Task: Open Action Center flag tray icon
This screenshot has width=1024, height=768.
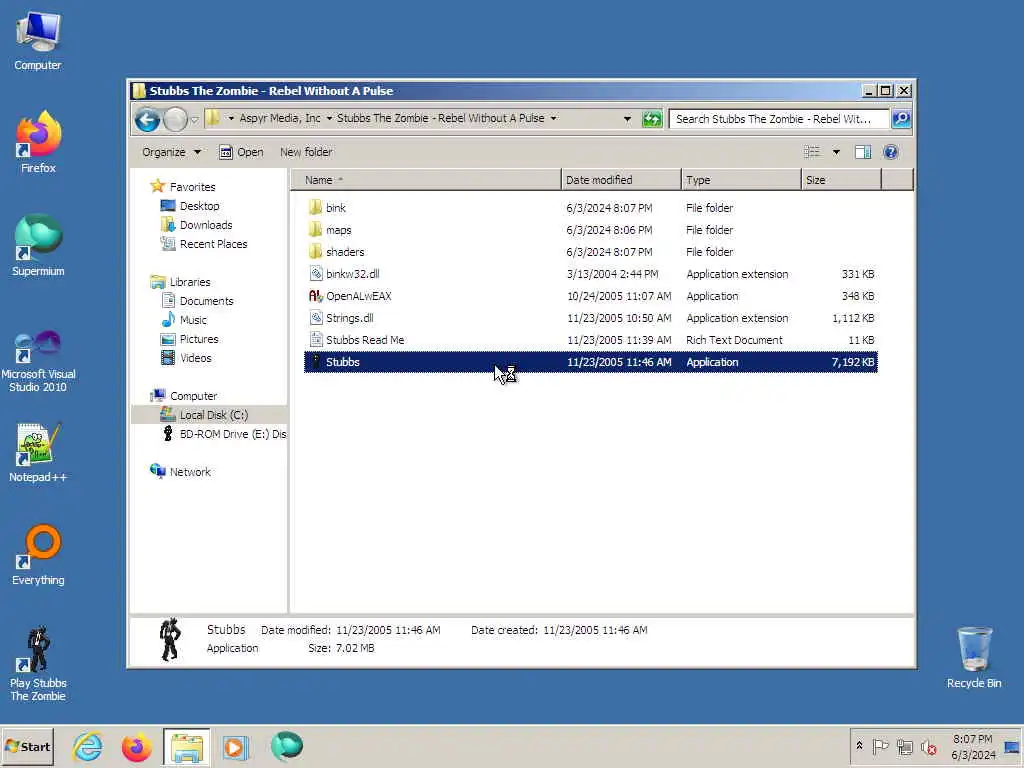Action: (x=880, y=746)
